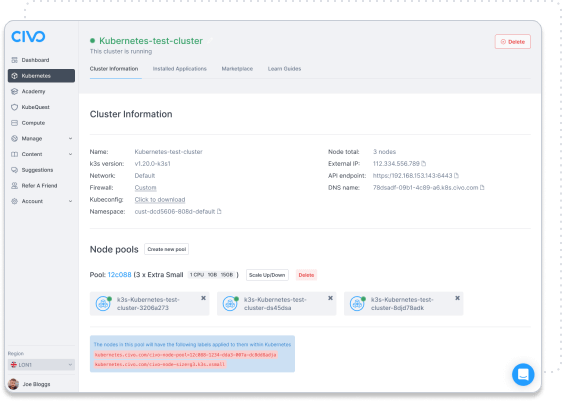Viewport: 562px width, 401px height.
Task: Open the chat support widget
Action: coord(523,374)
